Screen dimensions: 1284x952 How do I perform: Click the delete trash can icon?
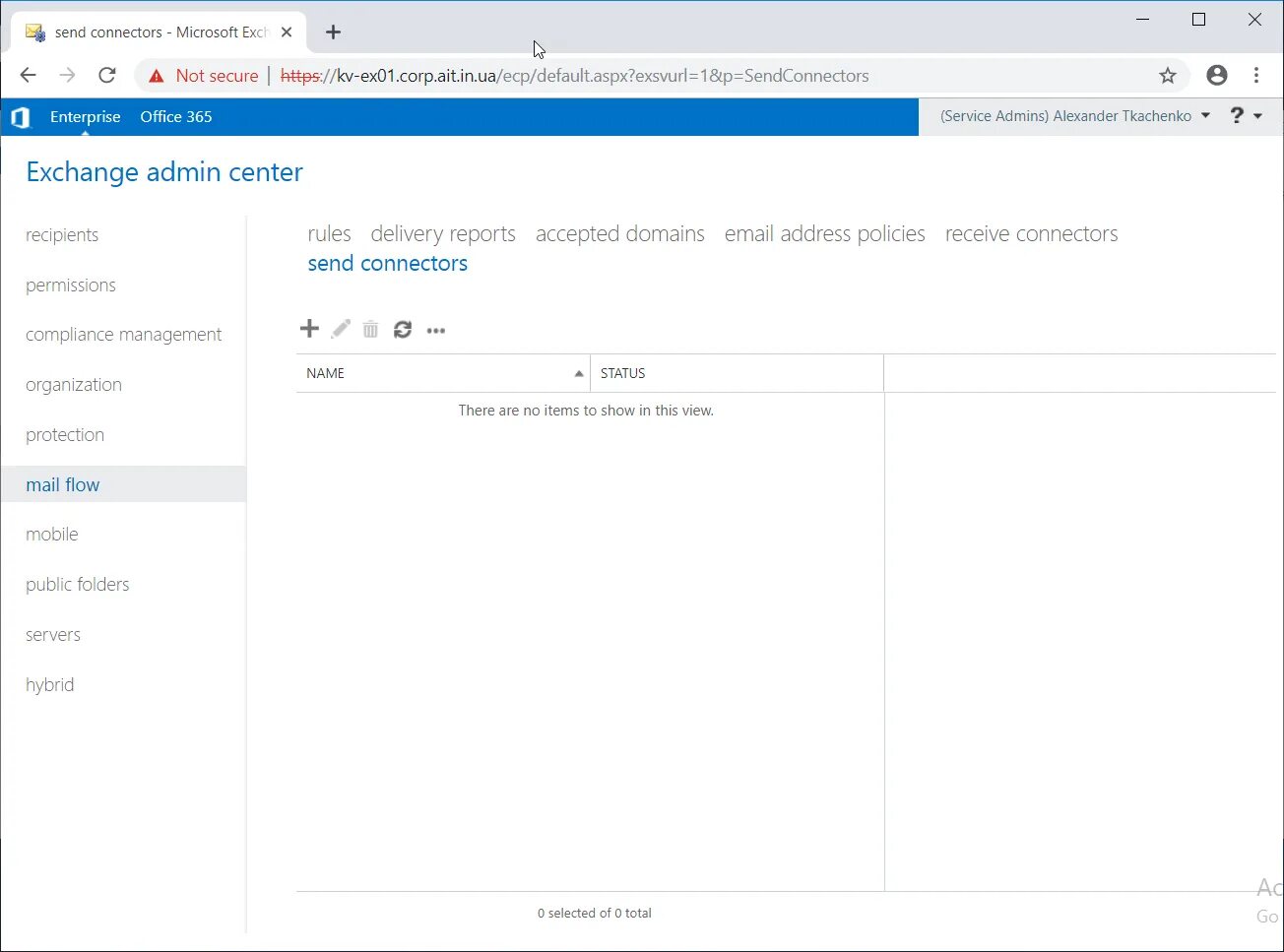[370, 329]
